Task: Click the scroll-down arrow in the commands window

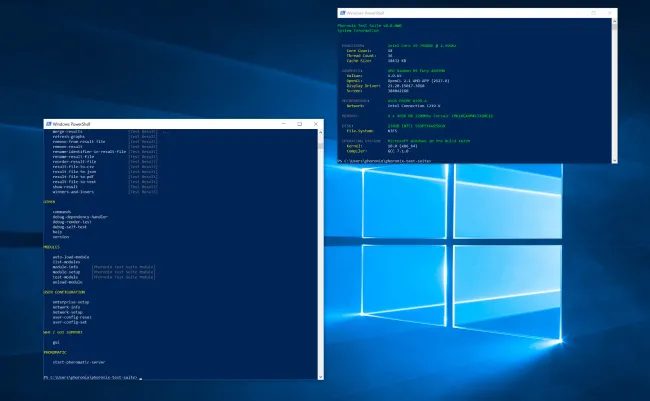Action: point(320,377)
